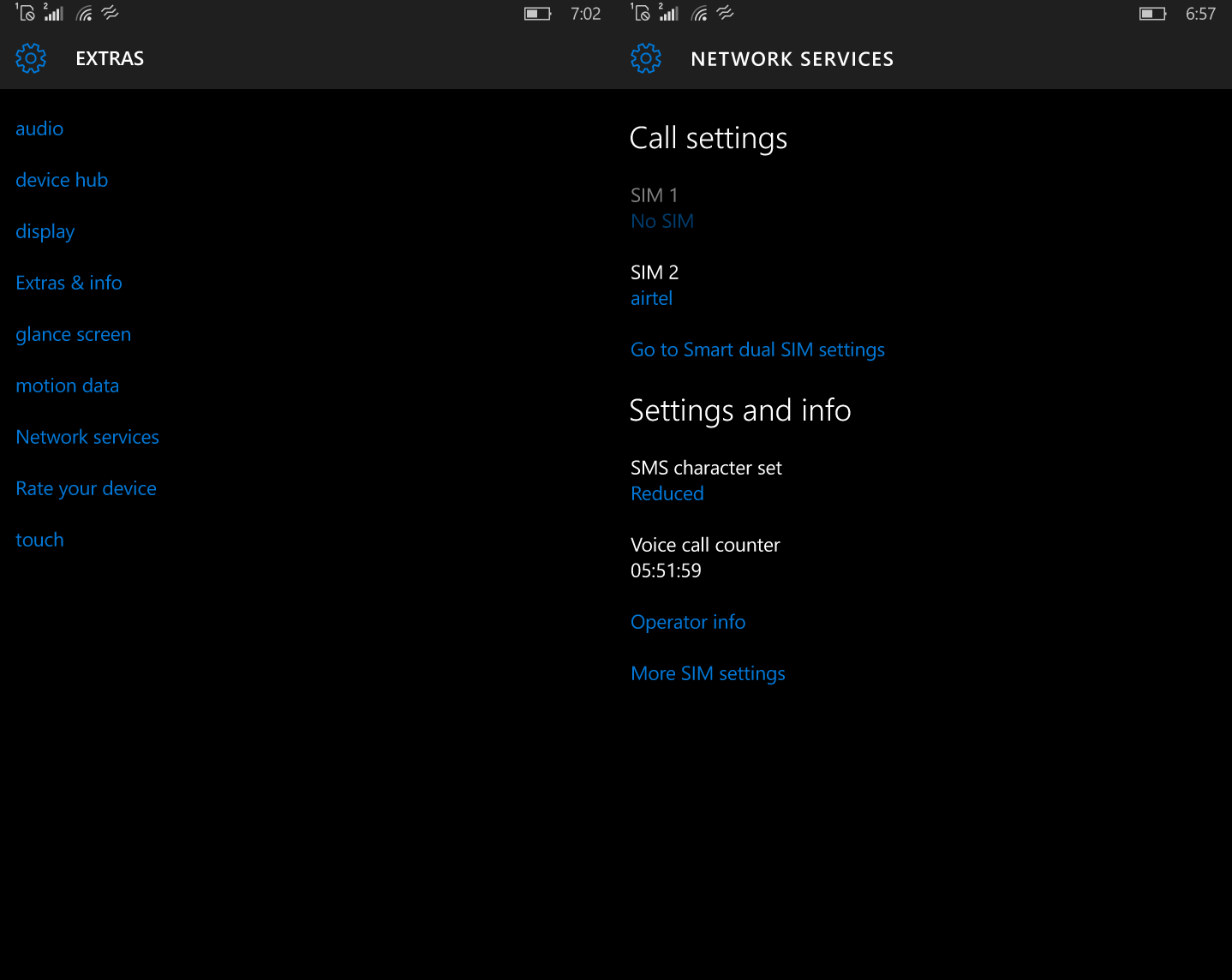1232x980 pixels.
Task: Open device hub
Action: pos(62,180)
